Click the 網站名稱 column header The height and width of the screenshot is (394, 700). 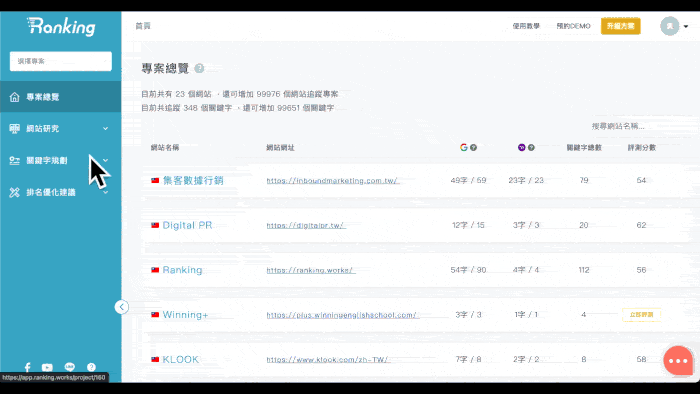tap(165, 147)
